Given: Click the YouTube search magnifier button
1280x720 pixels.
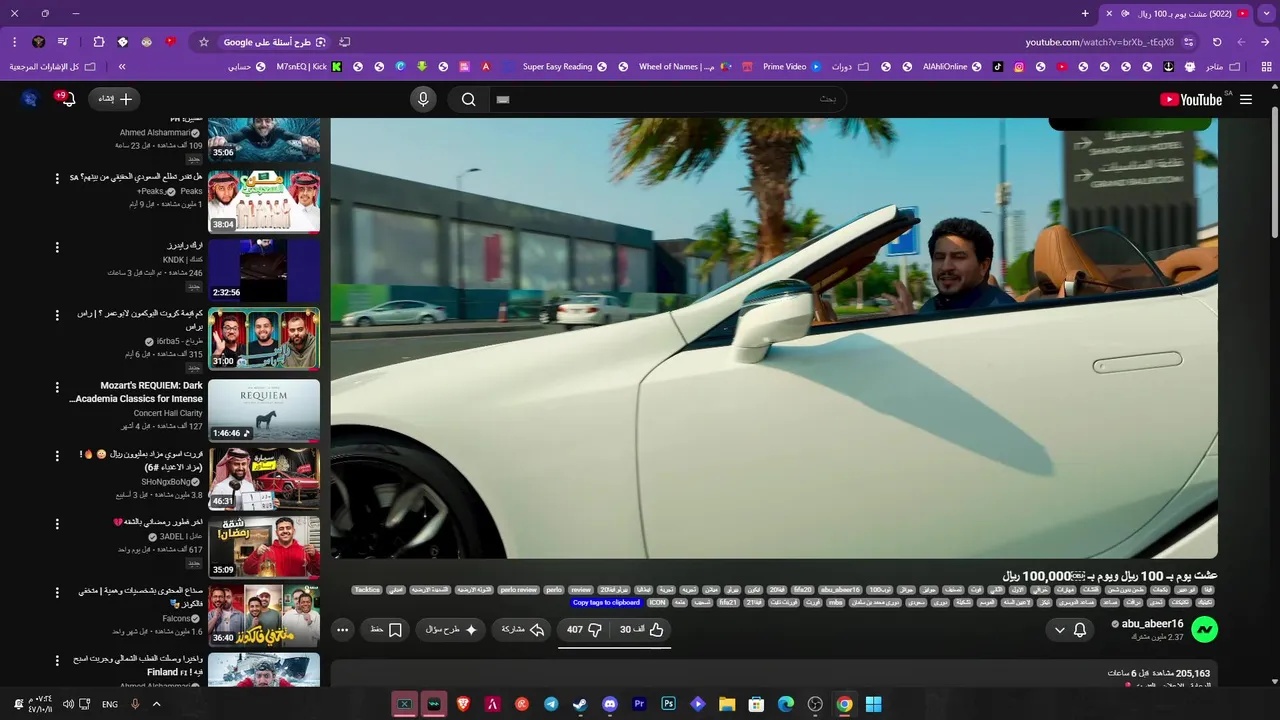Looking at the screenshot, I should pos(468,99).
